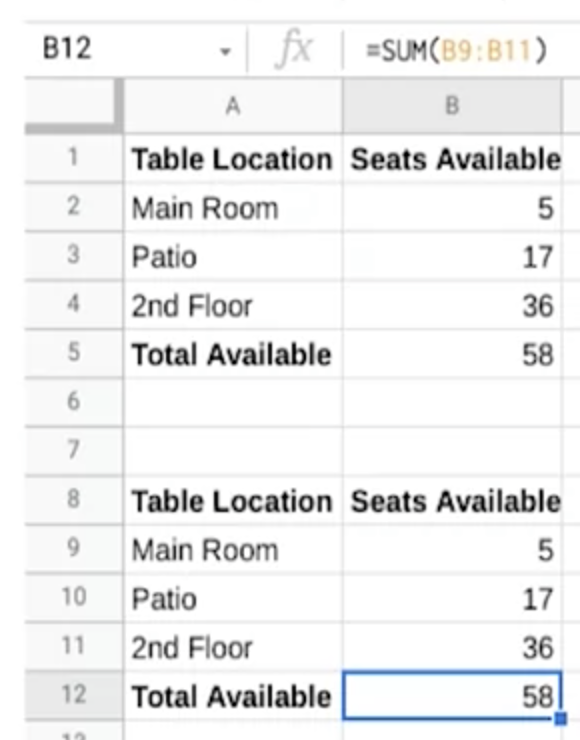This screenshot has height=740, width=580.
Task: Select empty cell A6
Action: click(x=233, y=402)
